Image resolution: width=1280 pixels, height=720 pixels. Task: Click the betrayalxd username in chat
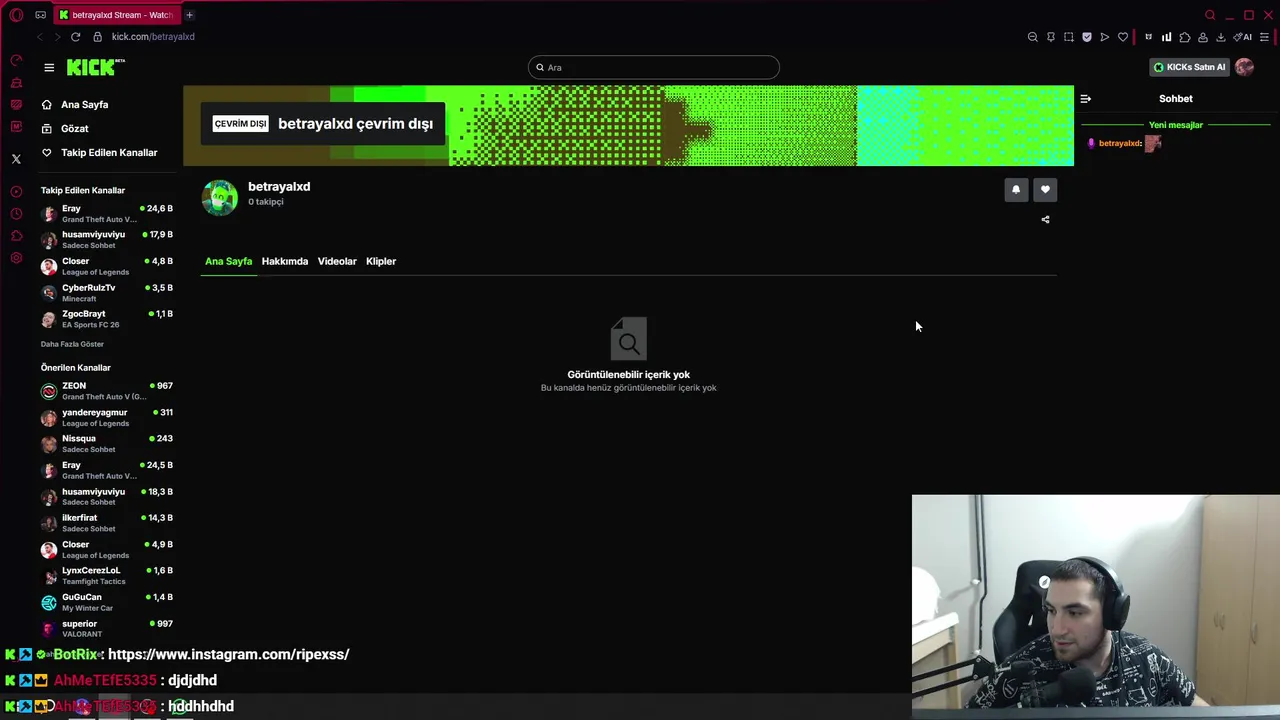[x=1120, y=143]
